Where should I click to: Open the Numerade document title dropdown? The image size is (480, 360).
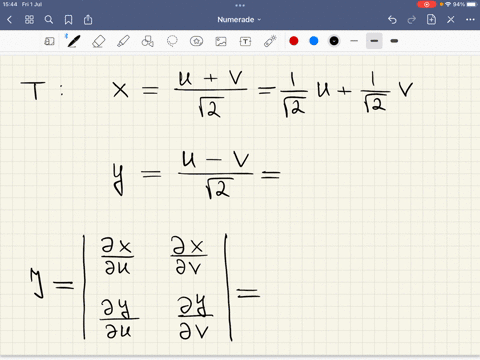[x=239, y=20]
